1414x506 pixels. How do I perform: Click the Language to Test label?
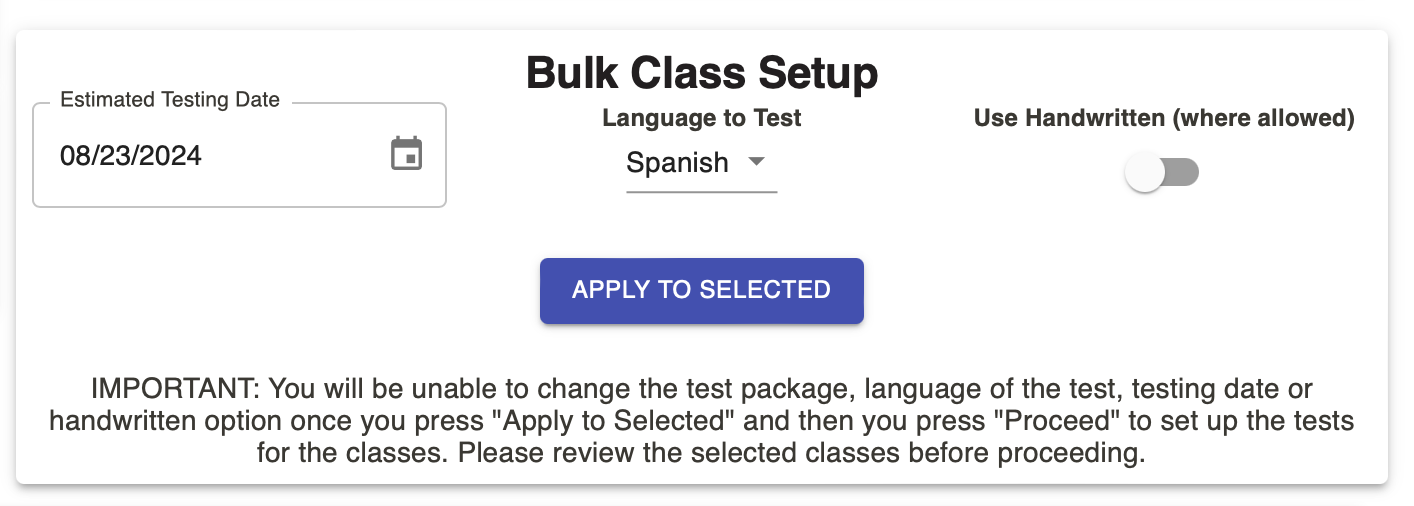tap(702, 118)
